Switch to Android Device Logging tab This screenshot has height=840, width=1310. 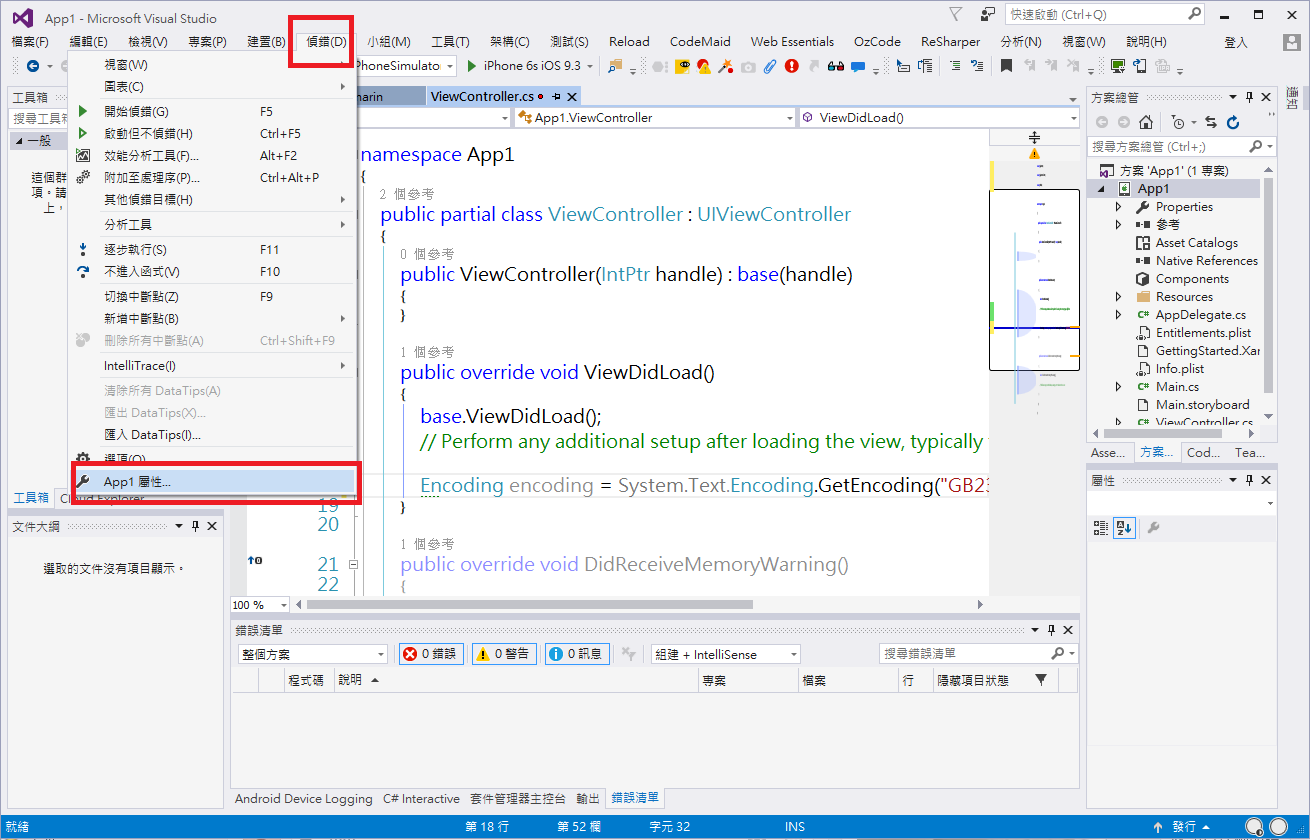pyautogui.click(x=303, y=799)
